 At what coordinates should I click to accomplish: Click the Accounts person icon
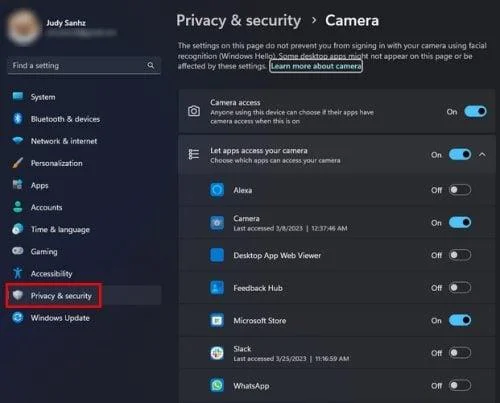[x=18, y=207]
